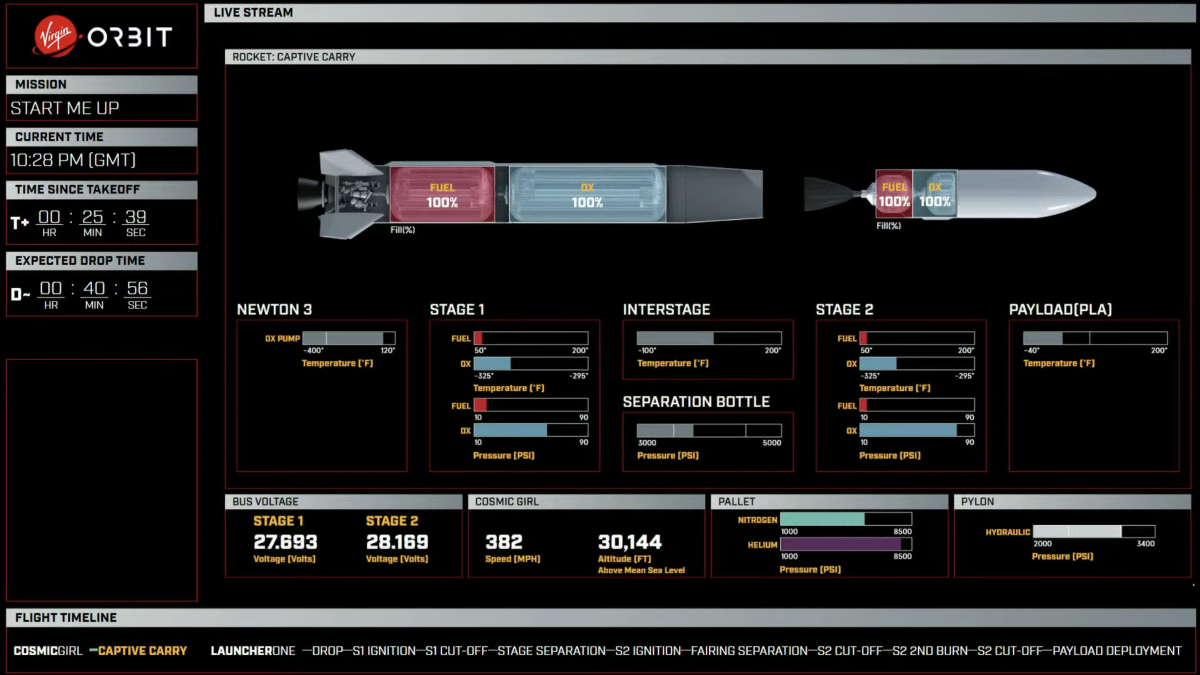Screen dimensions: 1200x675
Task: Click the D- minutes value 40
Action: [x=93, y=289]
